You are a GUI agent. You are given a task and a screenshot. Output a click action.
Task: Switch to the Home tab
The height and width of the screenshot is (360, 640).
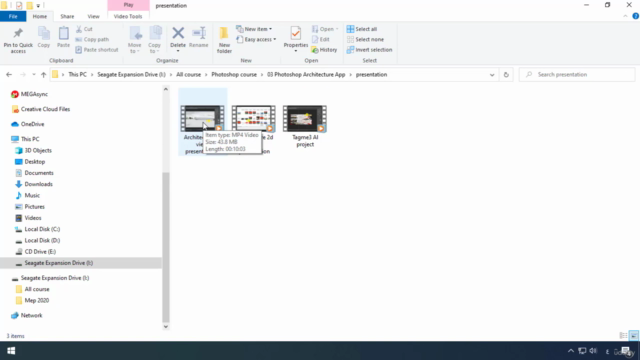tap(40, 16)
